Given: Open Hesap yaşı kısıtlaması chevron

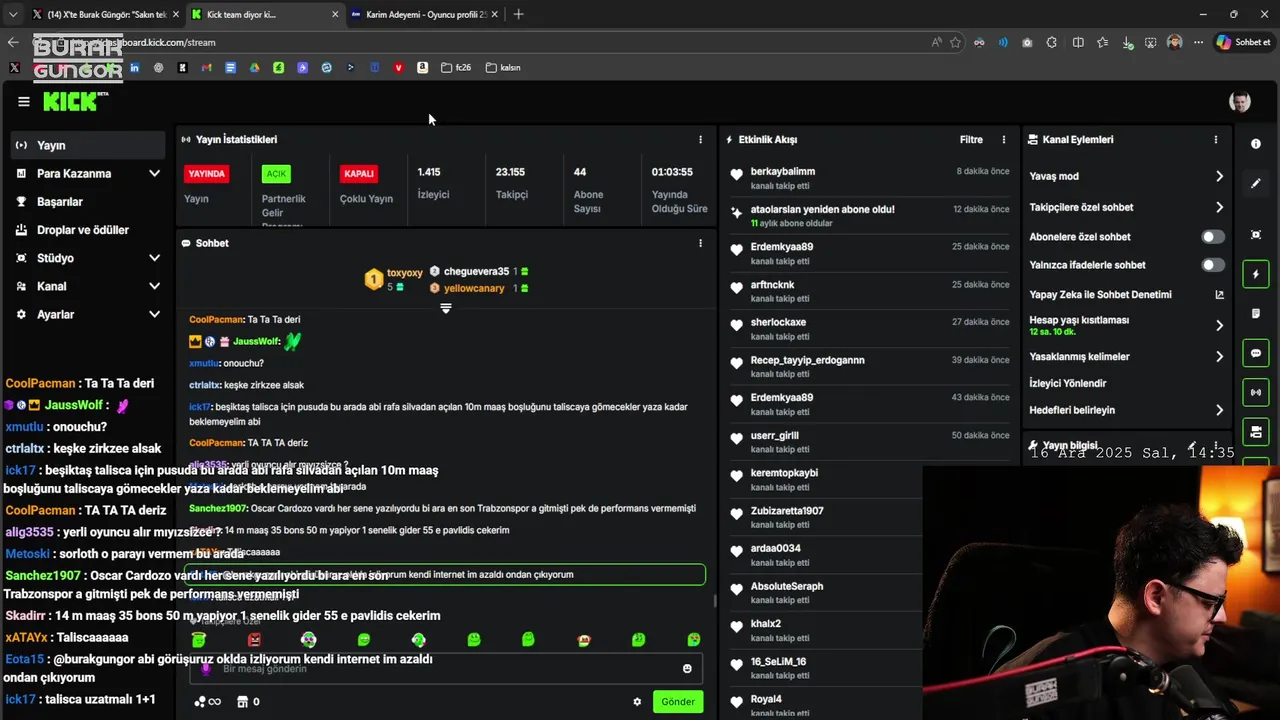Looking at the screenshot, I should (1219, 325).
